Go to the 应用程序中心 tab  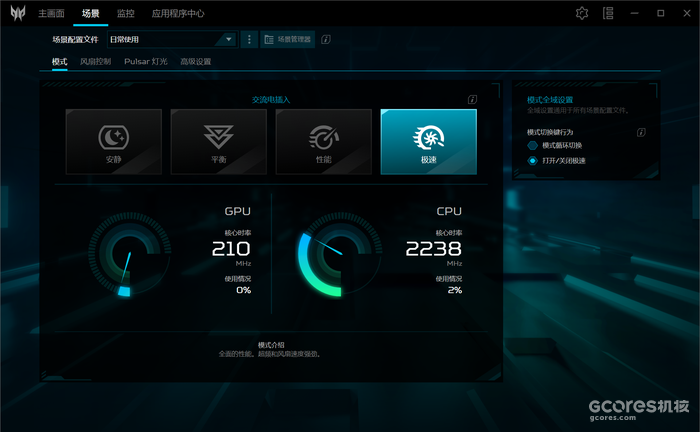point(178,14)
